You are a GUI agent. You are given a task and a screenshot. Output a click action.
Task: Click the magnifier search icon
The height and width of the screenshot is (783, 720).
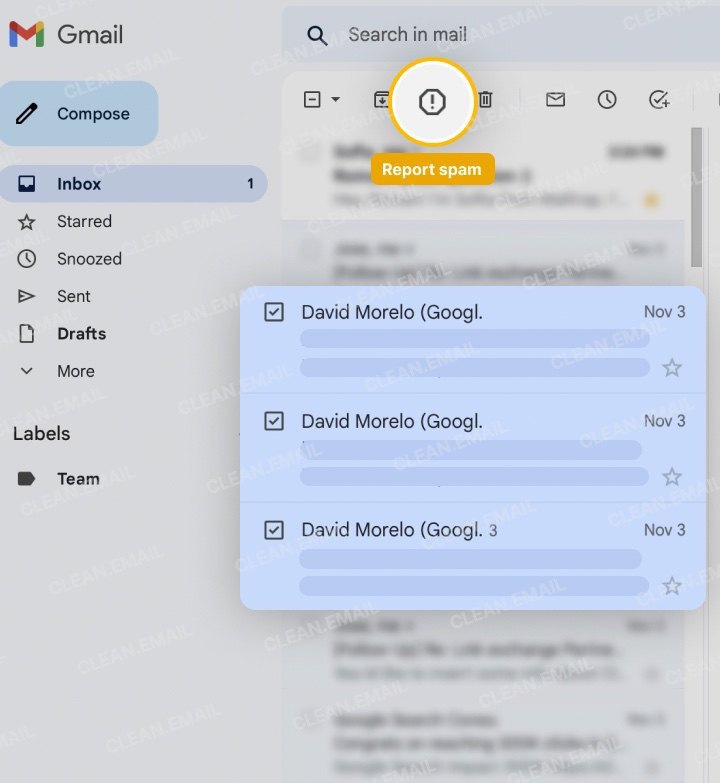click(x=317, y=36)
